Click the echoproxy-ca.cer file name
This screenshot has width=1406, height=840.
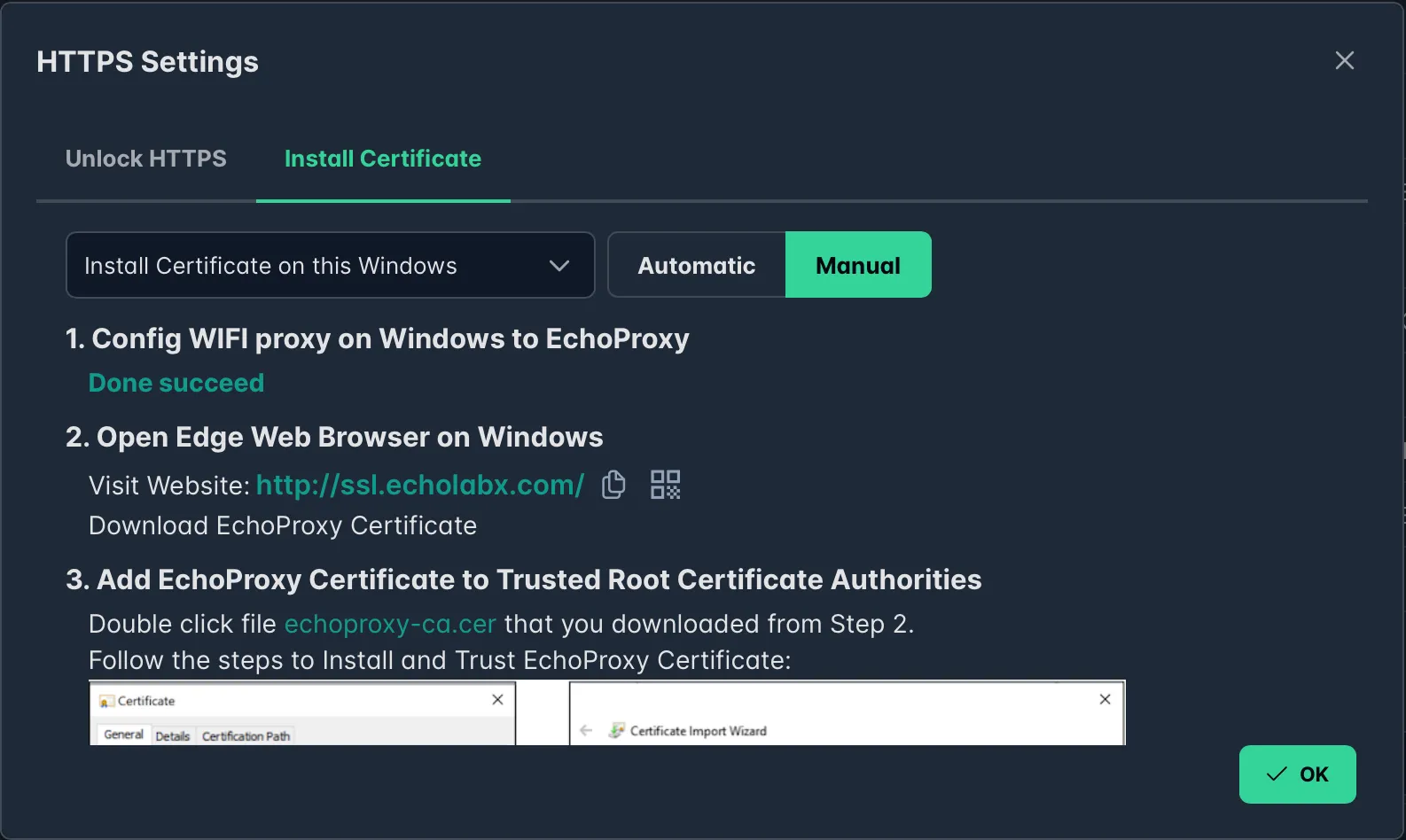[390, 624]
